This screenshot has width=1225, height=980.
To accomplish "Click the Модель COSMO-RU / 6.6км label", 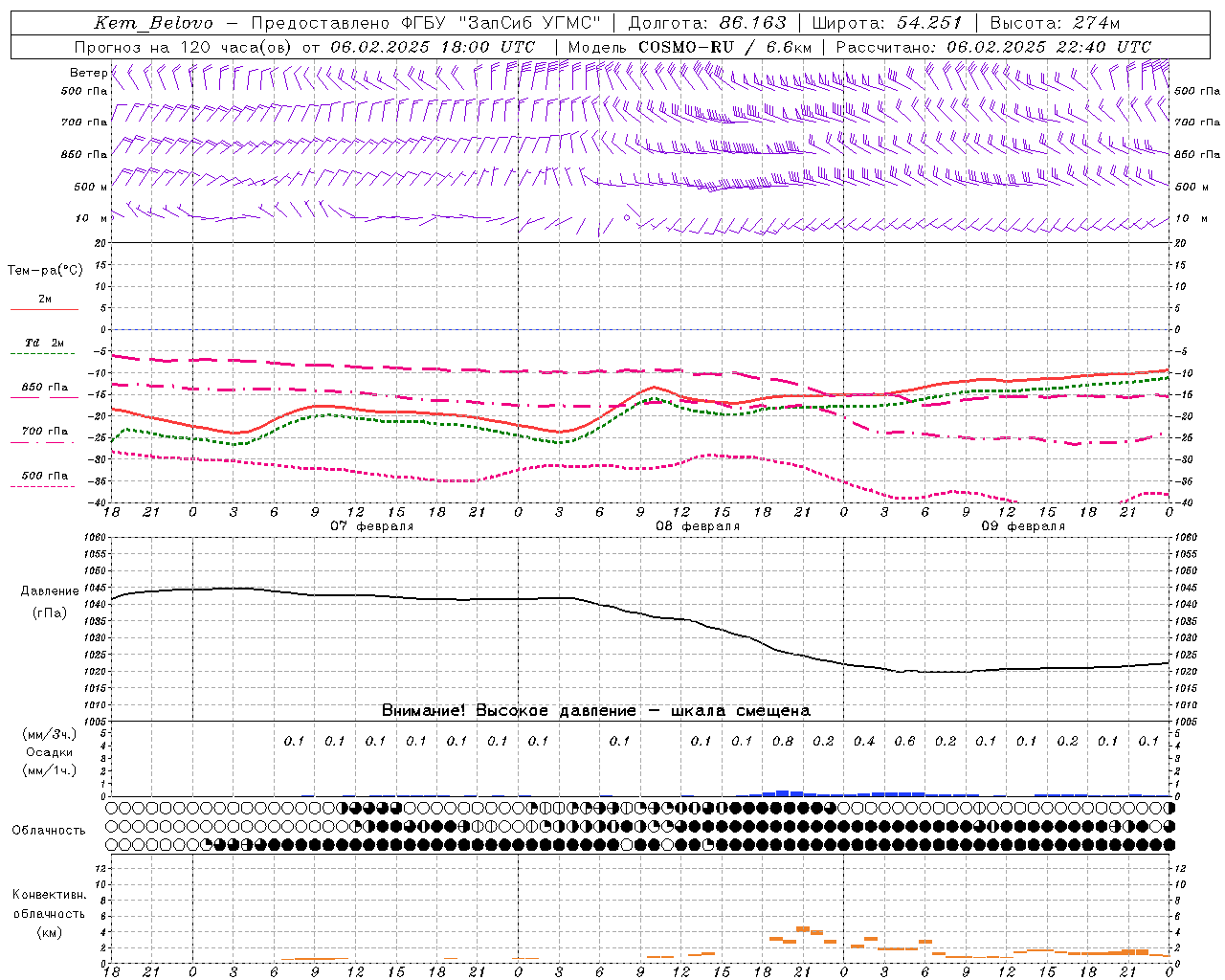I will click(x=689, y=47).
